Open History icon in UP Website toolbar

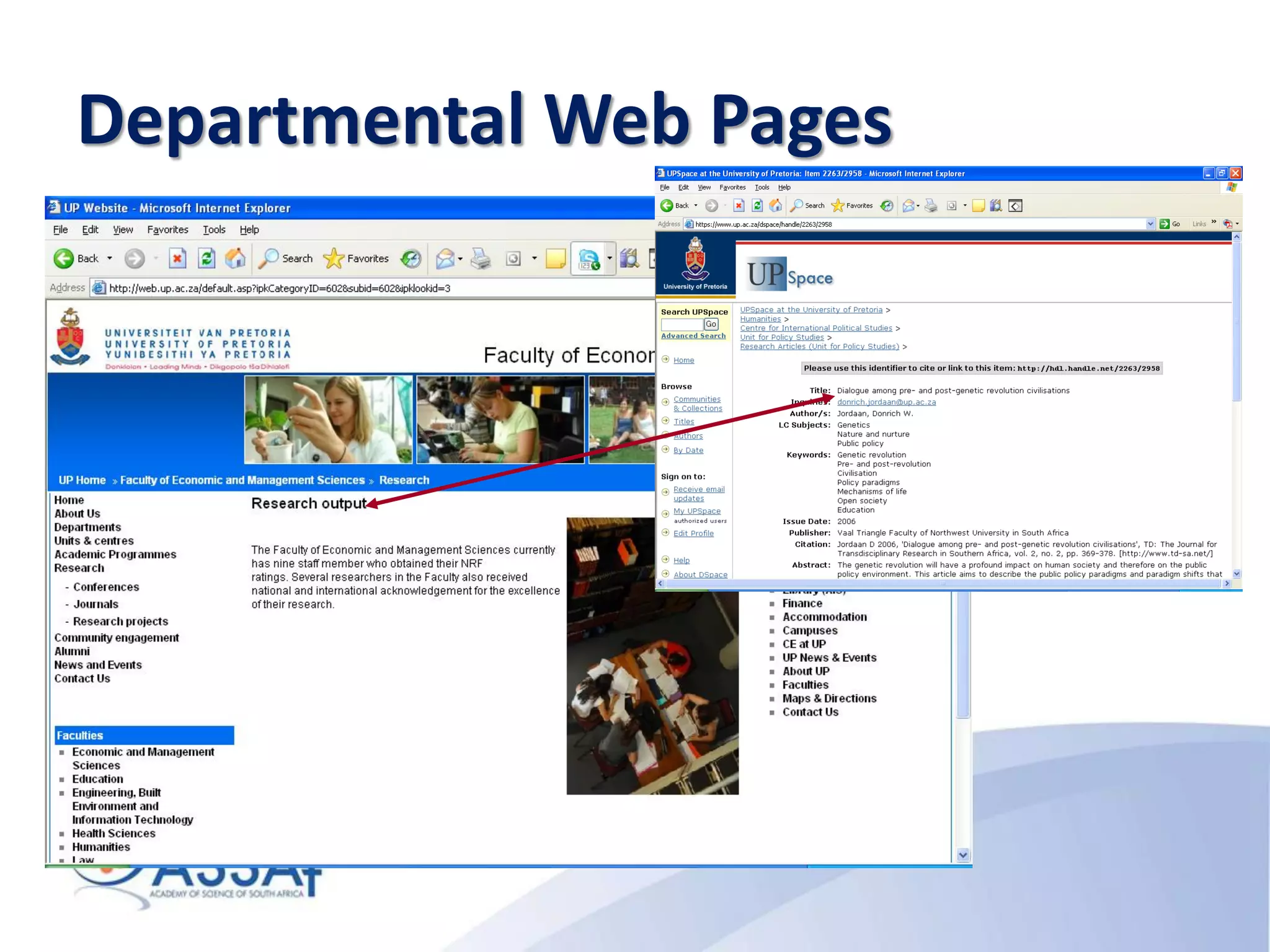[x=411, y=258]
